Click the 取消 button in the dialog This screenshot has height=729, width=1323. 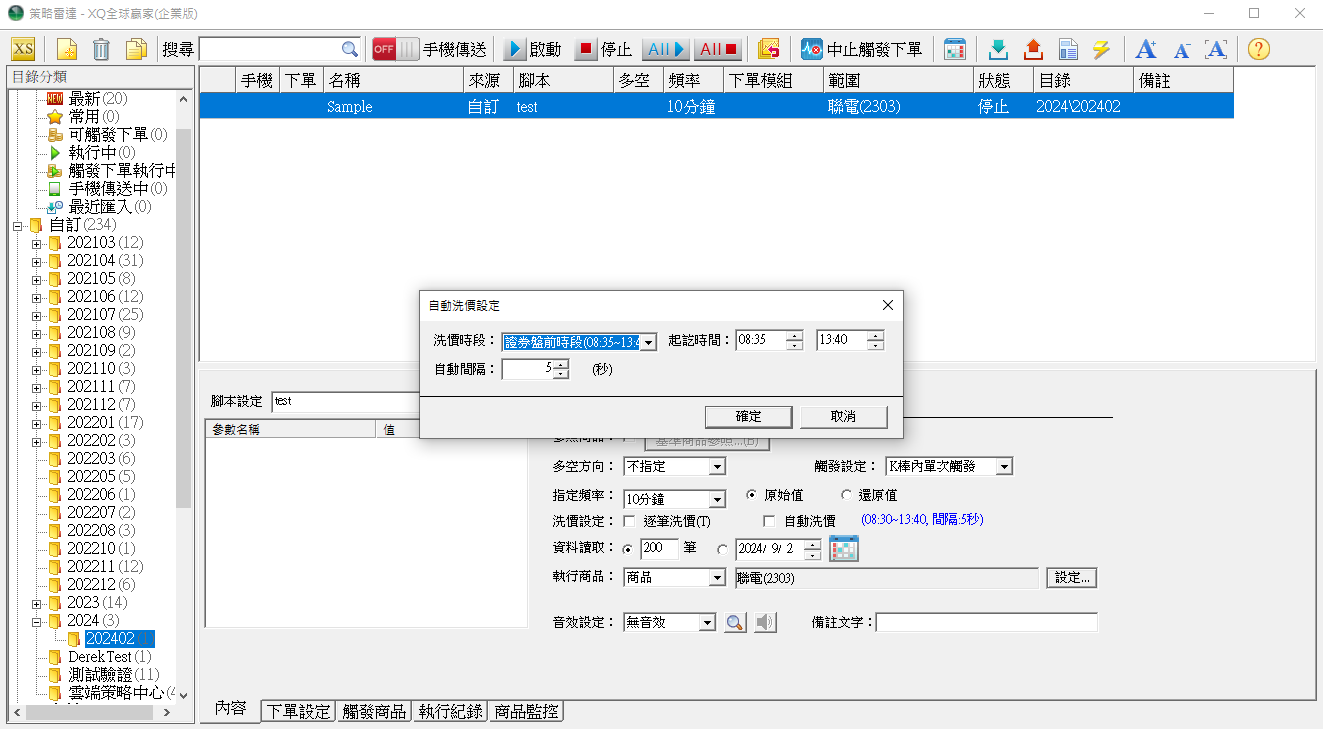click(x=843, y=416)
